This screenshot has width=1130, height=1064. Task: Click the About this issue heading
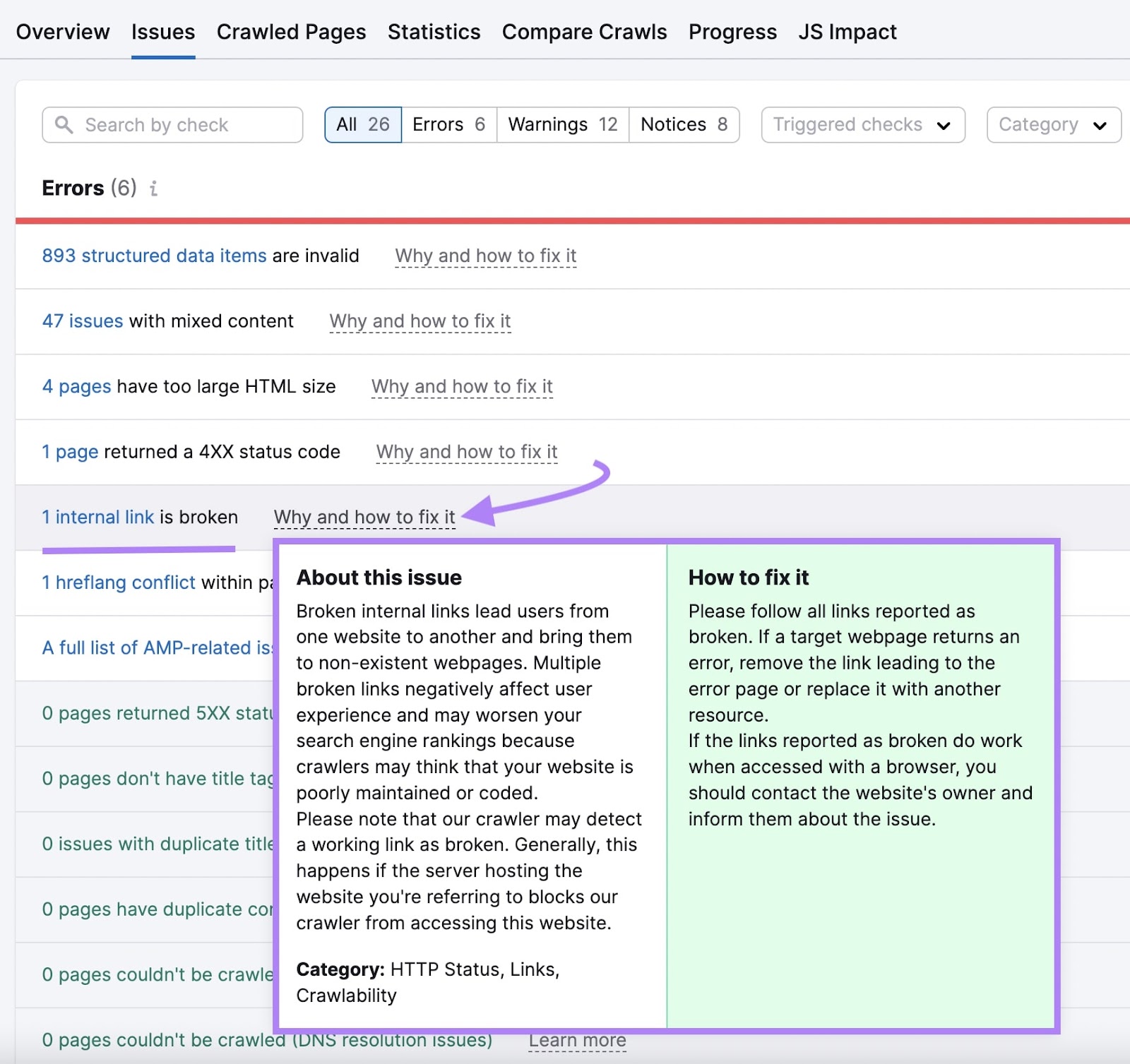(379, 578)
